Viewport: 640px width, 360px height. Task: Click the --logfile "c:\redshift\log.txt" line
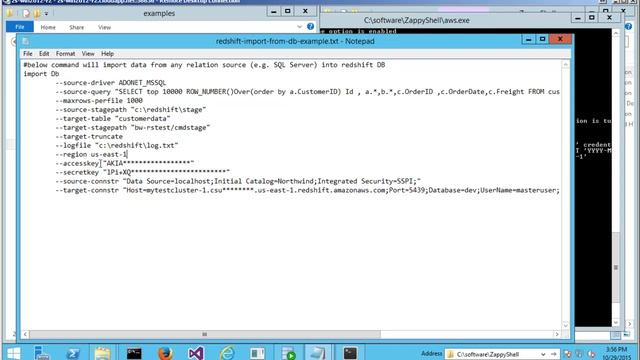(x=117, y=146)
